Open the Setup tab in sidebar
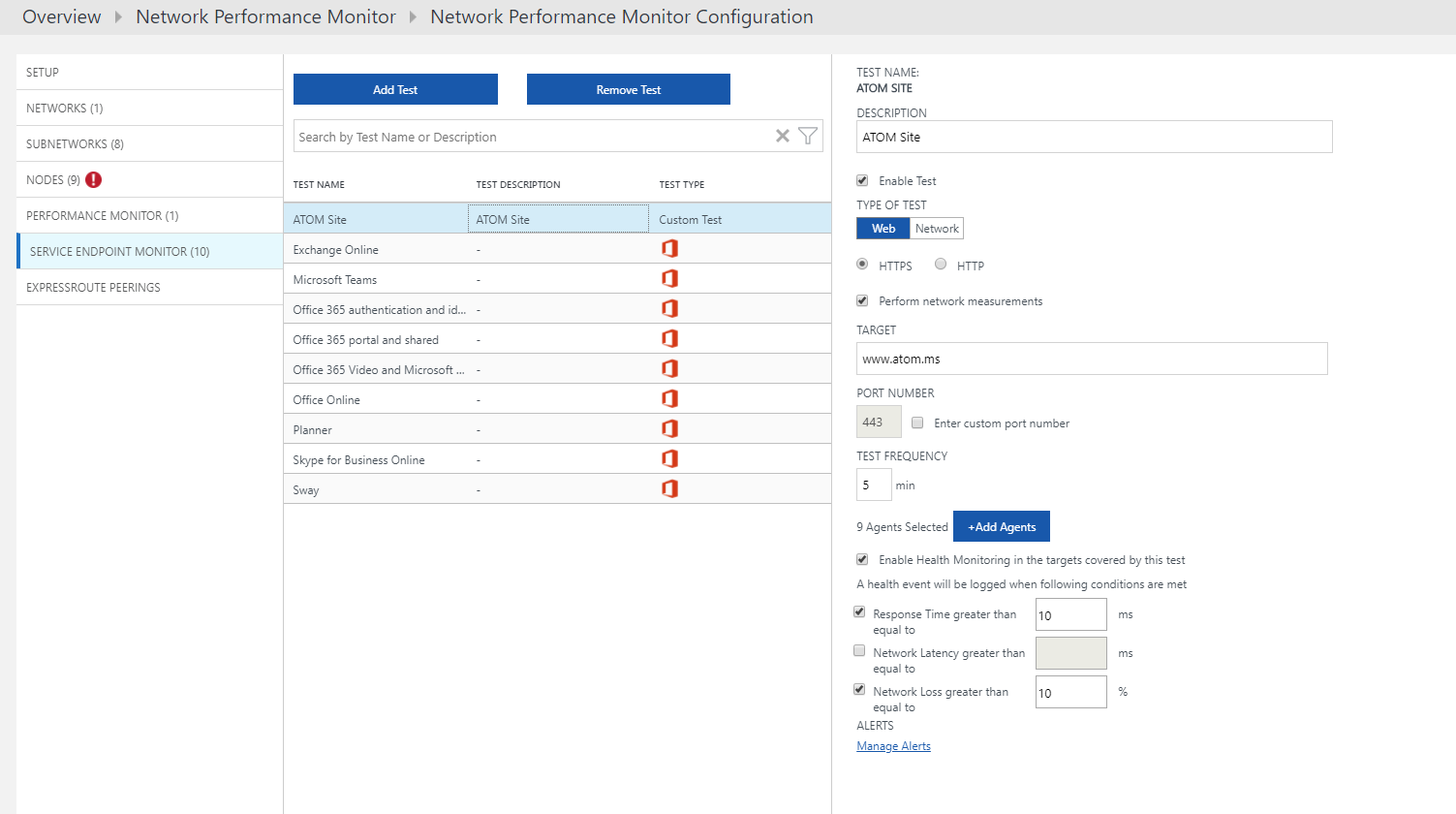Viewport: 1456px width, 814px height. pos(150,72)
